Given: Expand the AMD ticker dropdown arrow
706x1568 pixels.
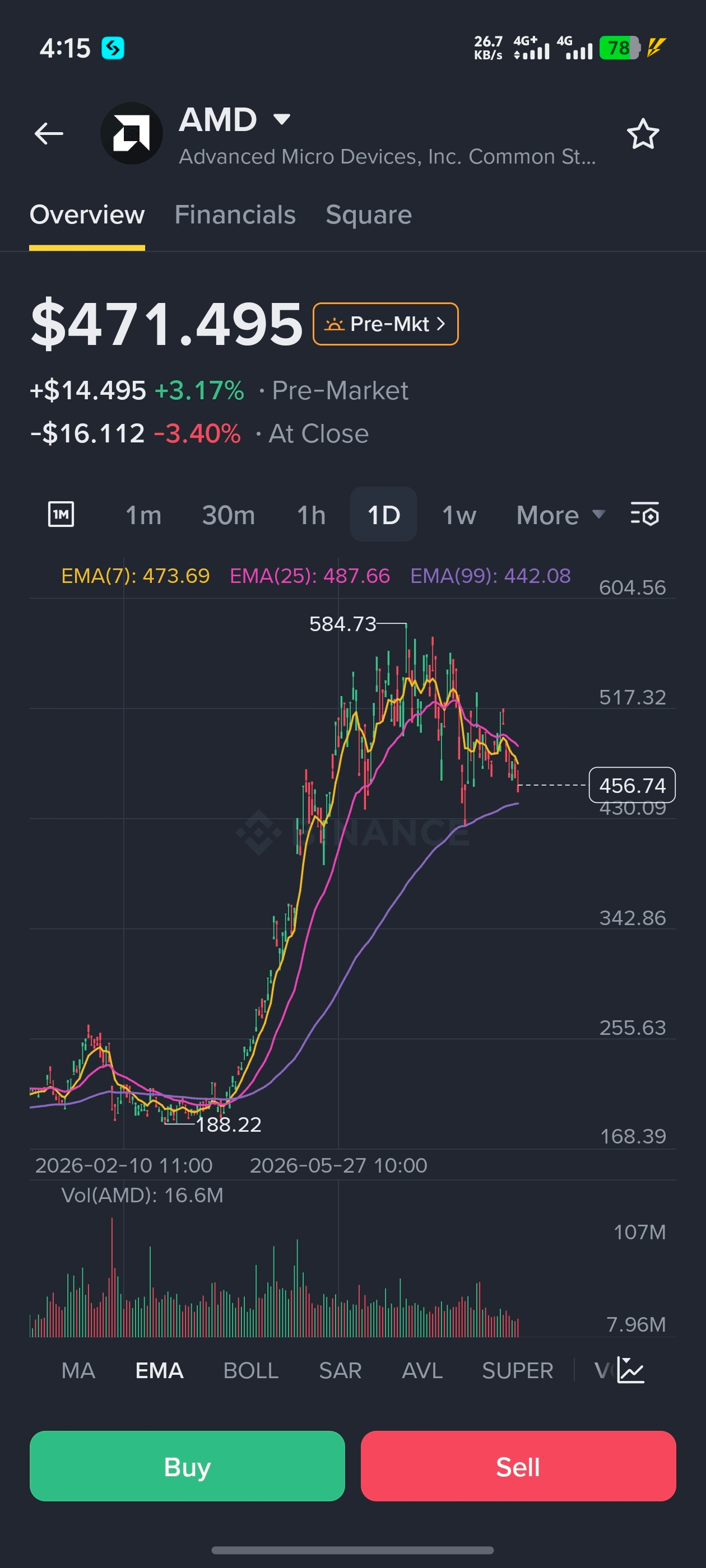Looking at the screenshot, I should [281, 119].
